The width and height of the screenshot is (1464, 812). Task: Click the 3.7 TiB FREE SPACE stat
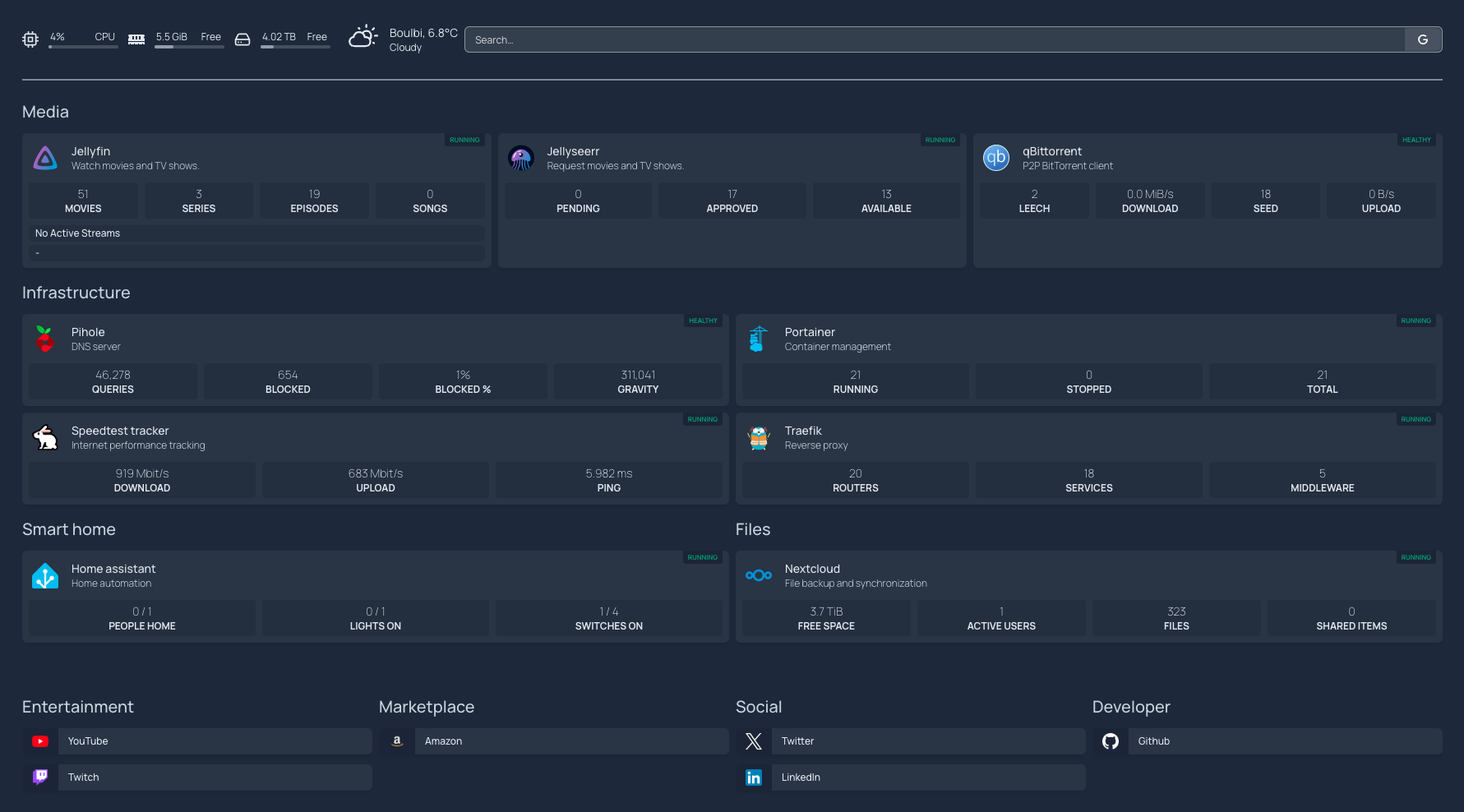[x=826, y=618]
